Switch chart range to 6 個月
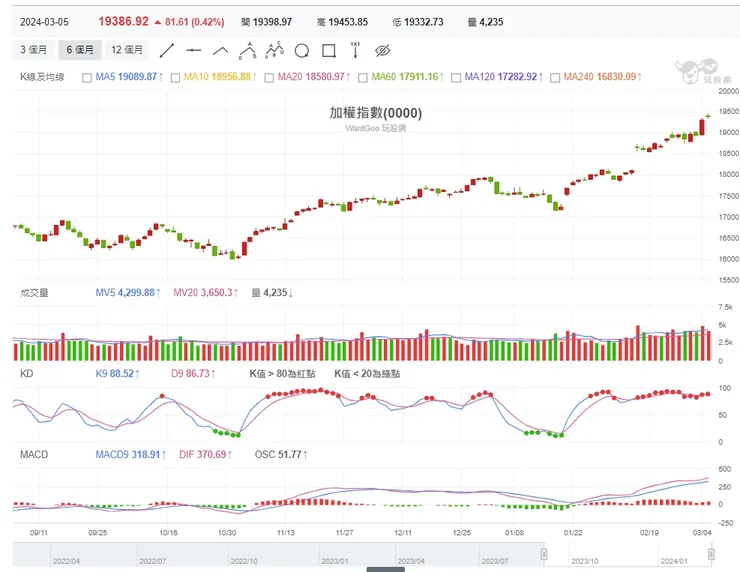This screenshot has height=572, width=740. [x=80, y=50]
